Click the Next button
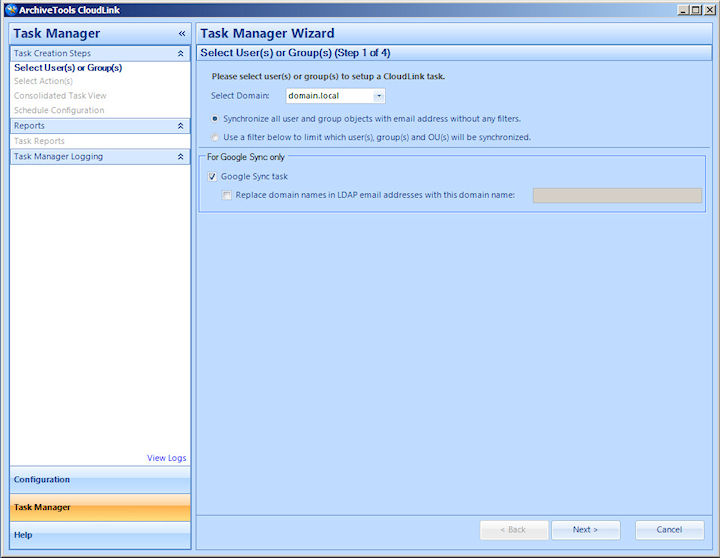The height and width of the screenshot is (558, 720). click(585, 530)
